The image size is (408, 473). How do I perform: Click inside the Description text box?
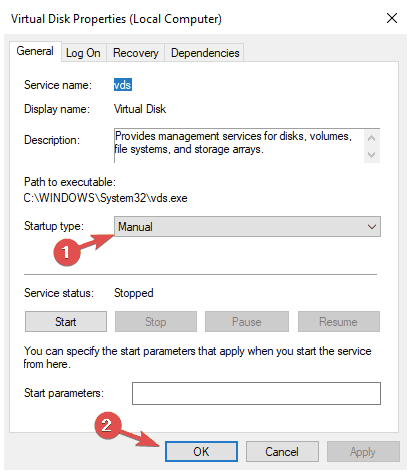pos(239,146)
